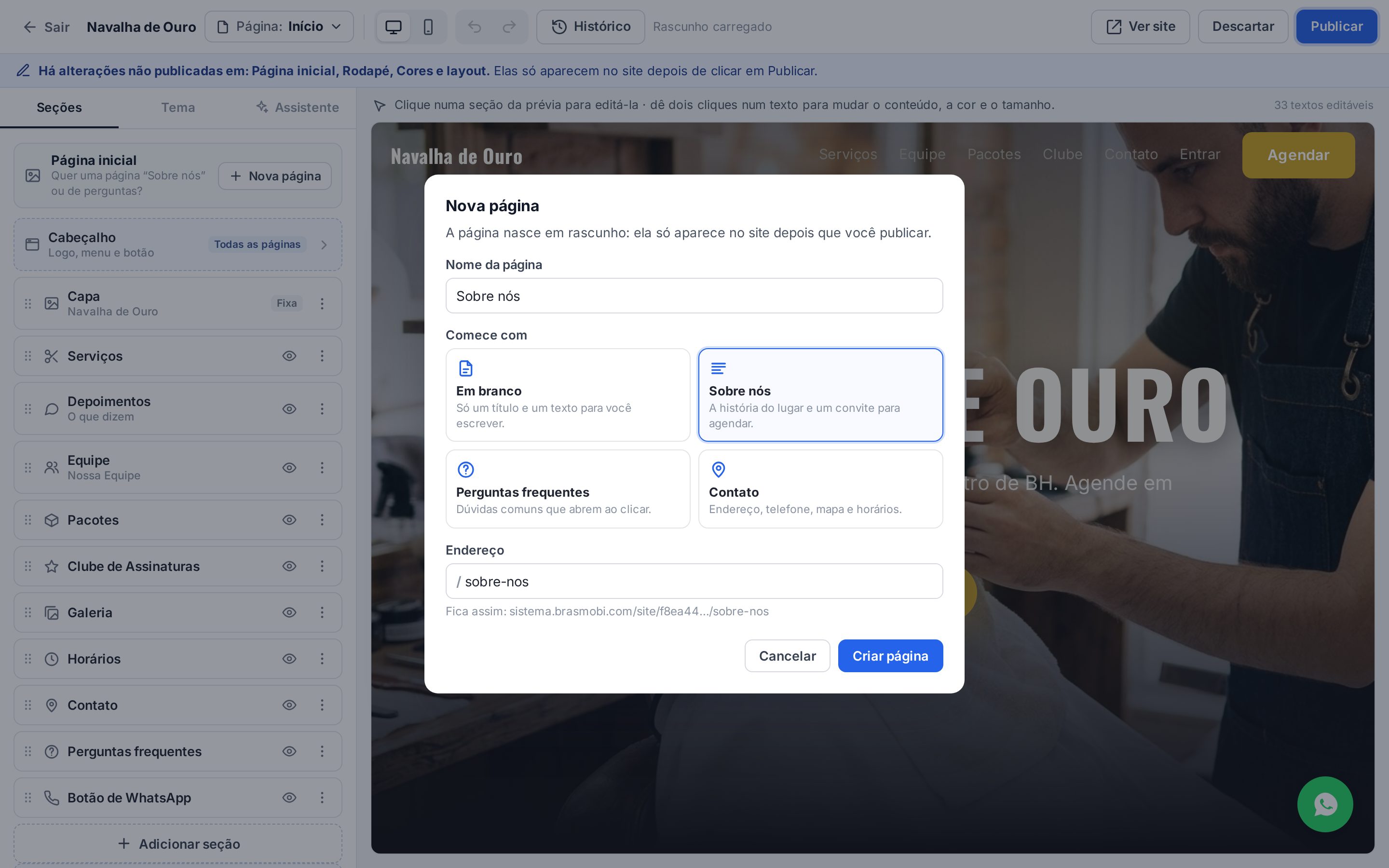Click the clock icon on Horários
The width and height of the screenshot is (1389, 868).
tap(52, 658)
